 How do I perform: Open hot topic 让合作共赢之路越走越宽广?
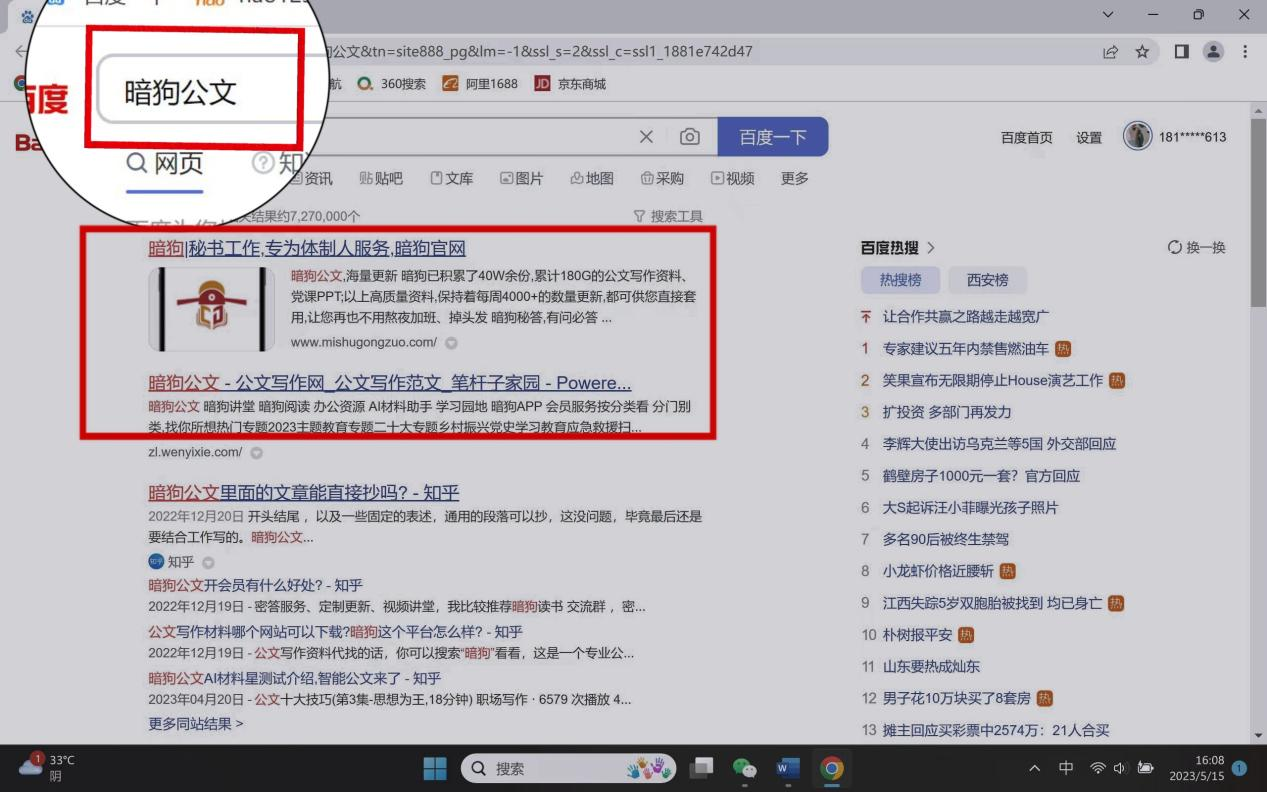coord(966,316)
